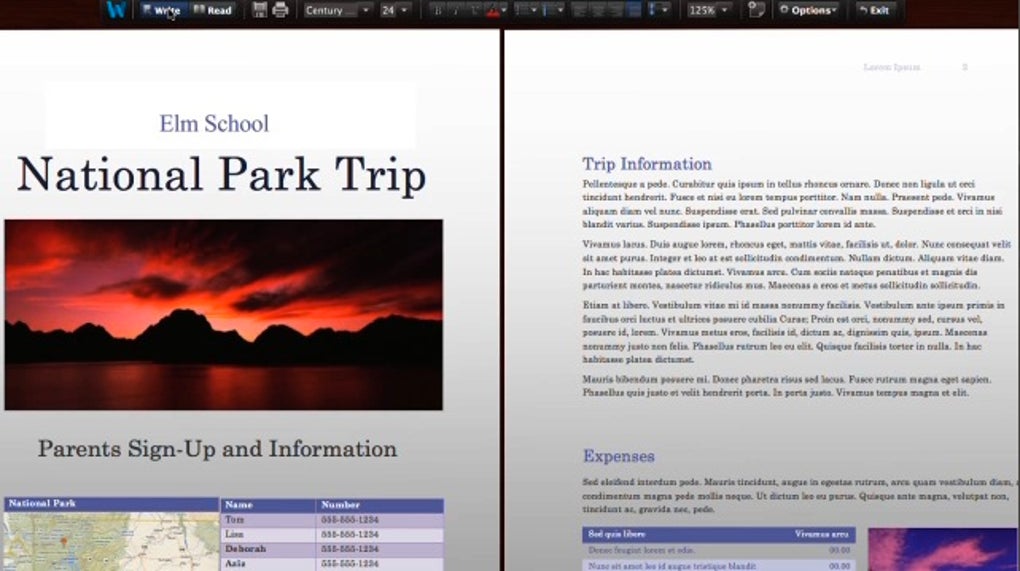This screenshot has height=571, width=1020.
Task: Click the red font color icon
Action: 492,10
